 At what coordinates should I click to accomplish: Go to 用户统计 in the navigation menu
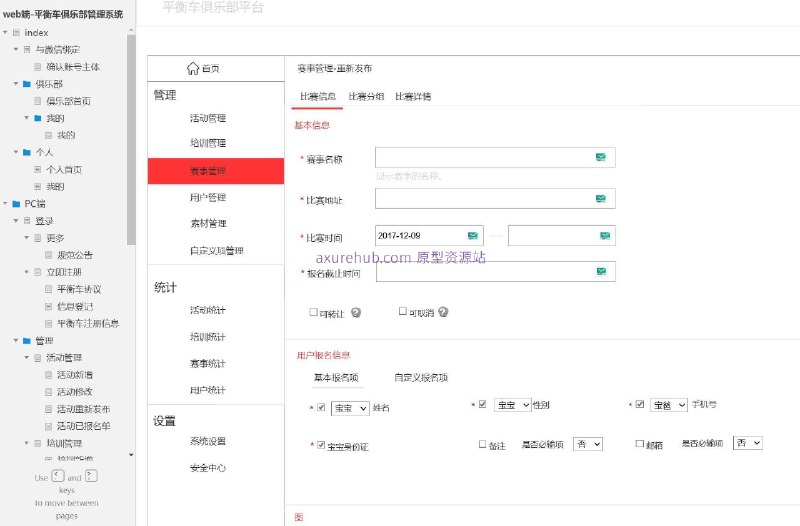(208, 390)
